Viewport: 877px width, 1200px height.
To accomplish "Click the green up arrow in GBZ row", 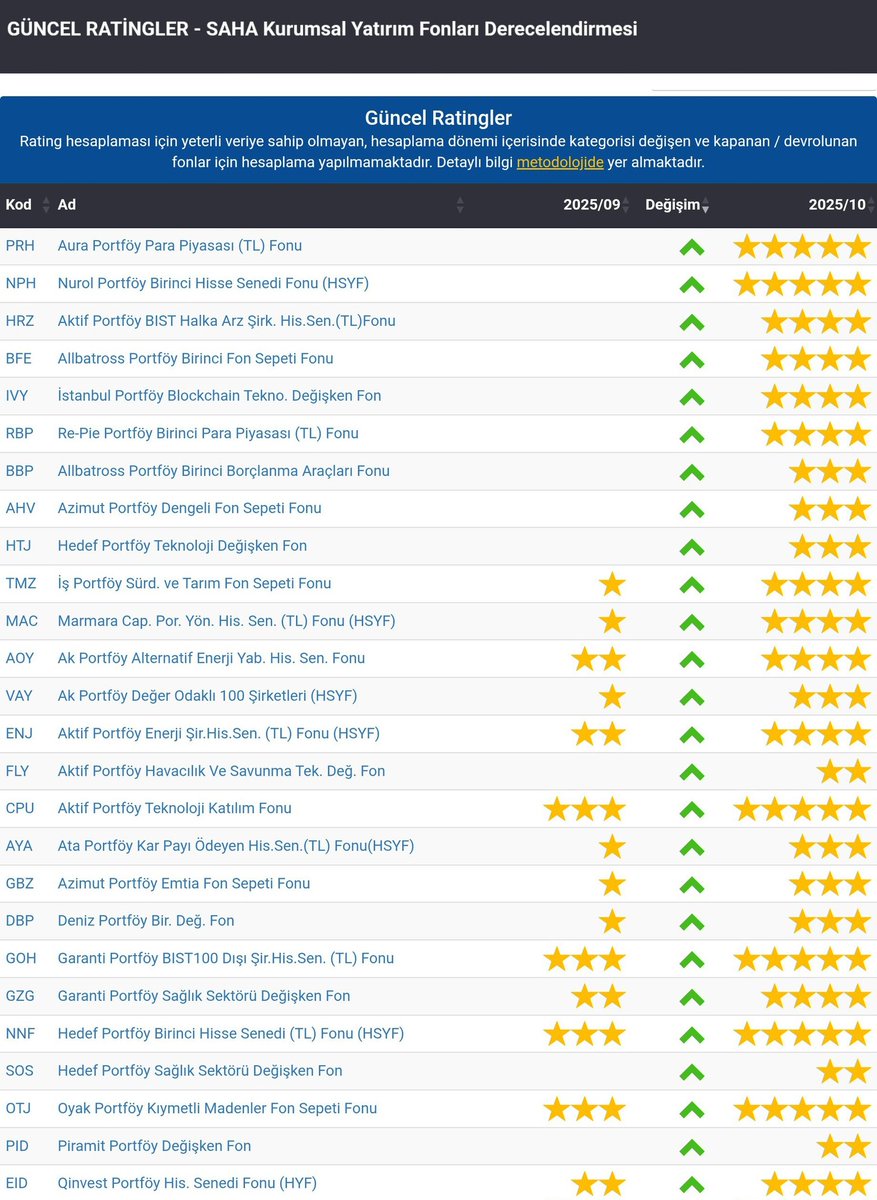I will [692, 884].
